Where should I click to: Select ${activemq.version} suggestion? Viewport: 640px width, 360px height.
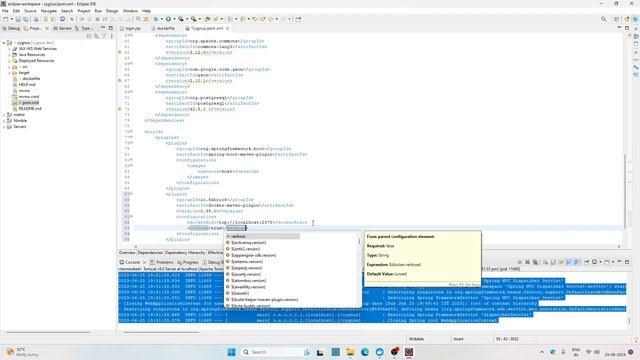[x=249, y=243]
